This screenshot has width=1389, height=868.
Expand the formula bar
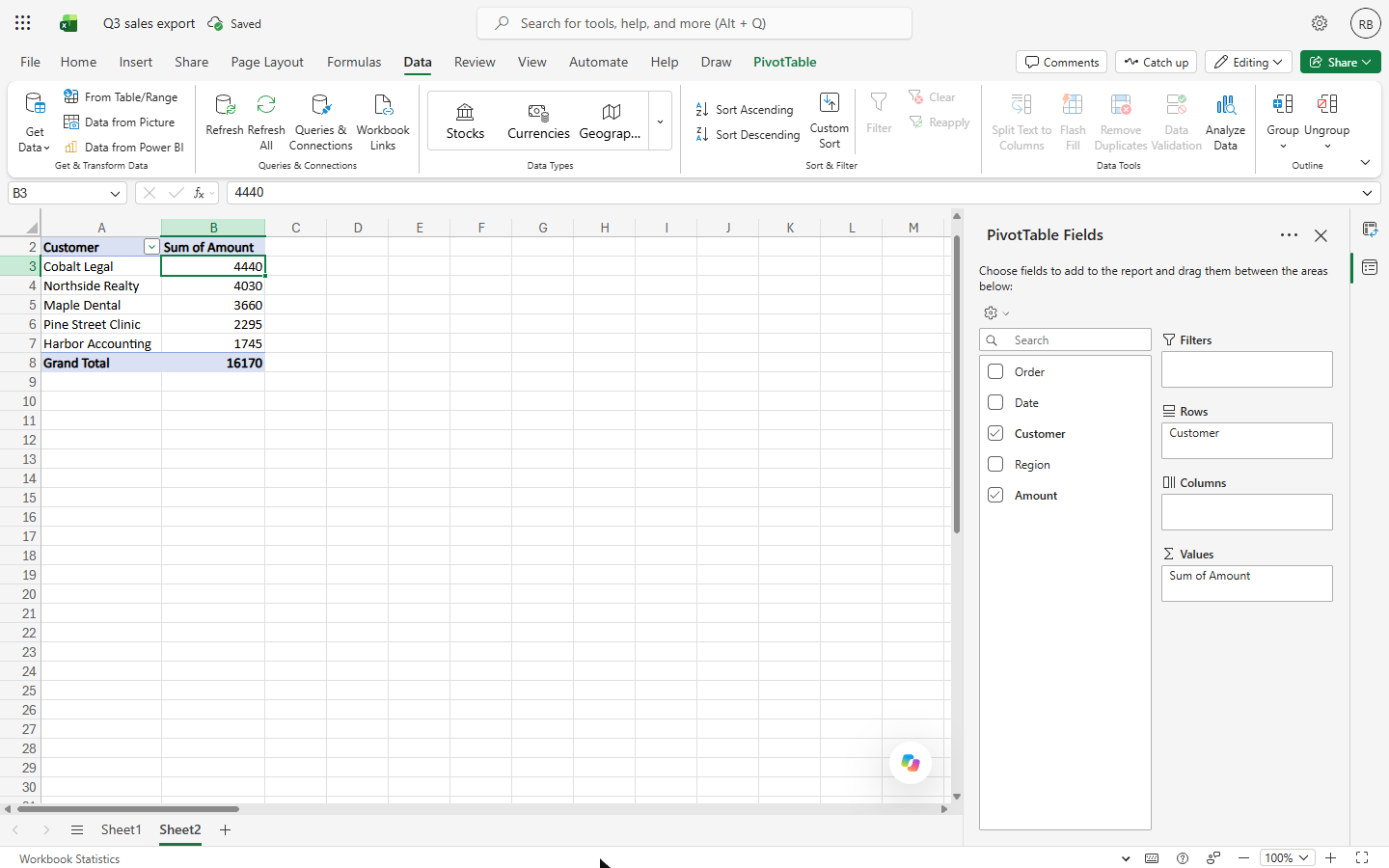1369,193
